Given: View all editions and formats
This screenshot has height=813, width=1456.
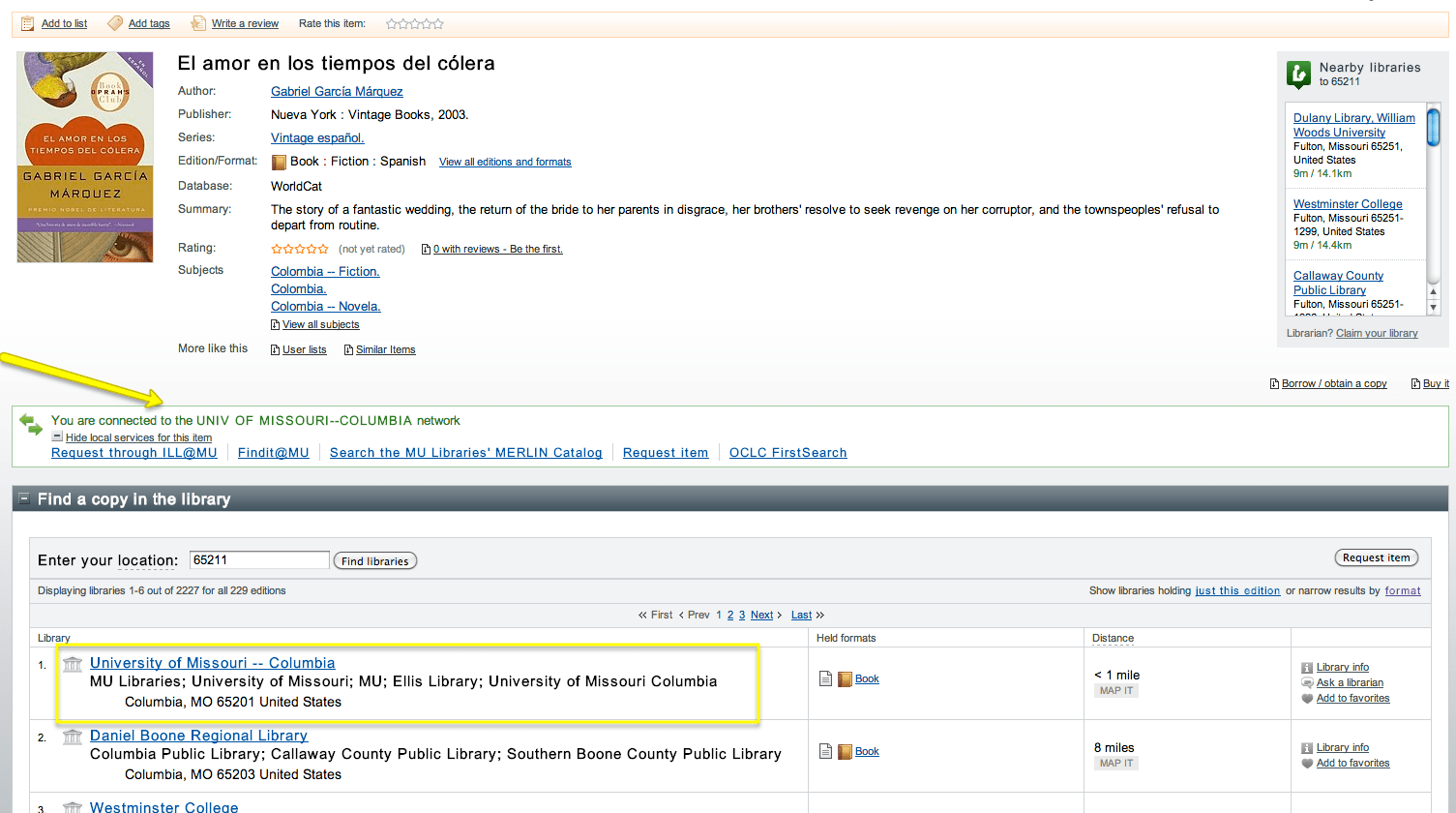Looking at the screenshot, I should click(505, 163).
